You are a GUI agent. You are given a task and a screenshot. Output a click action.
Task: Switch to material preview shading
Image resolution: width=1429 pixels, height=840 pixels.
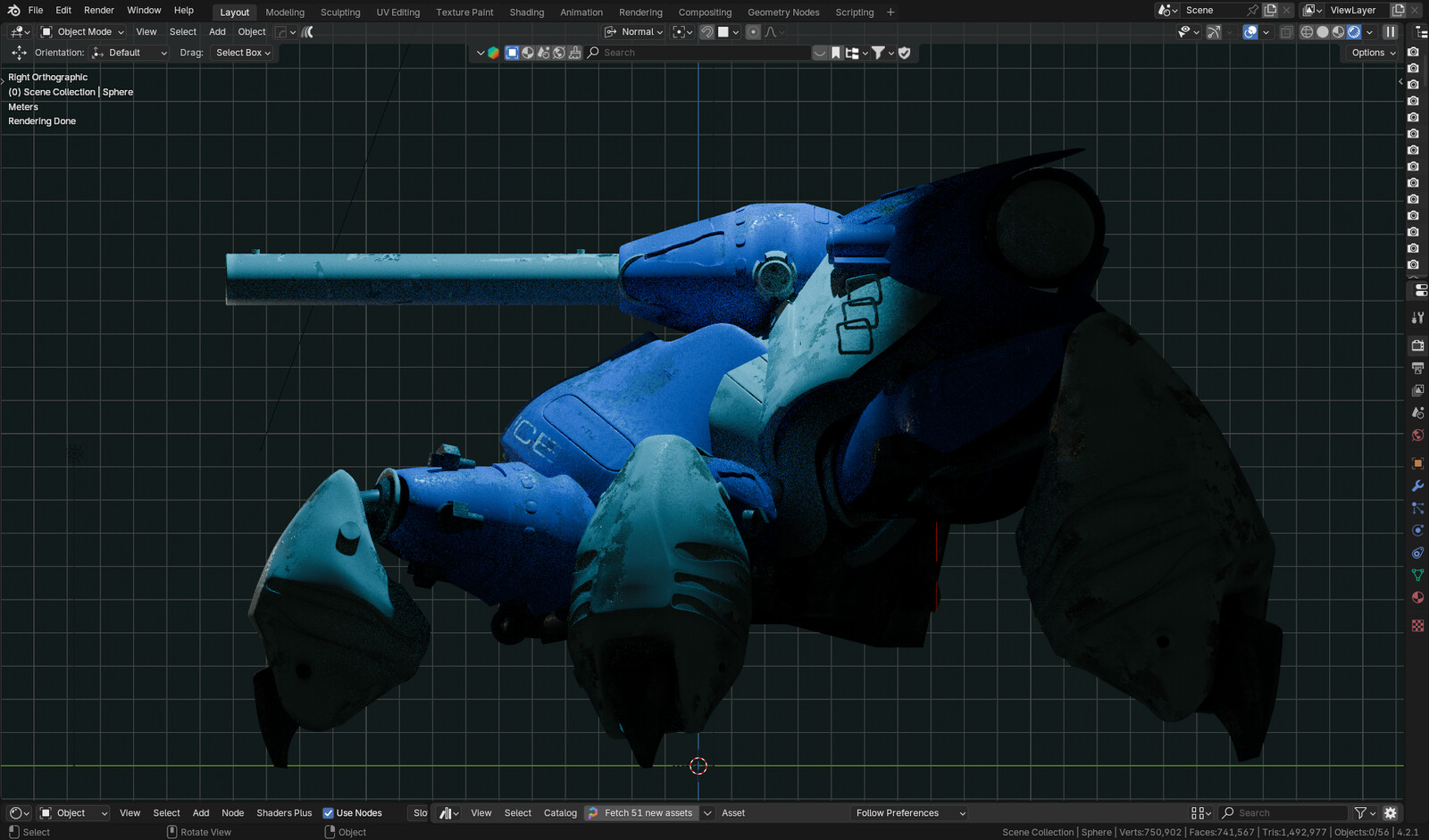pyautogui.click(x=1338, y=32)
